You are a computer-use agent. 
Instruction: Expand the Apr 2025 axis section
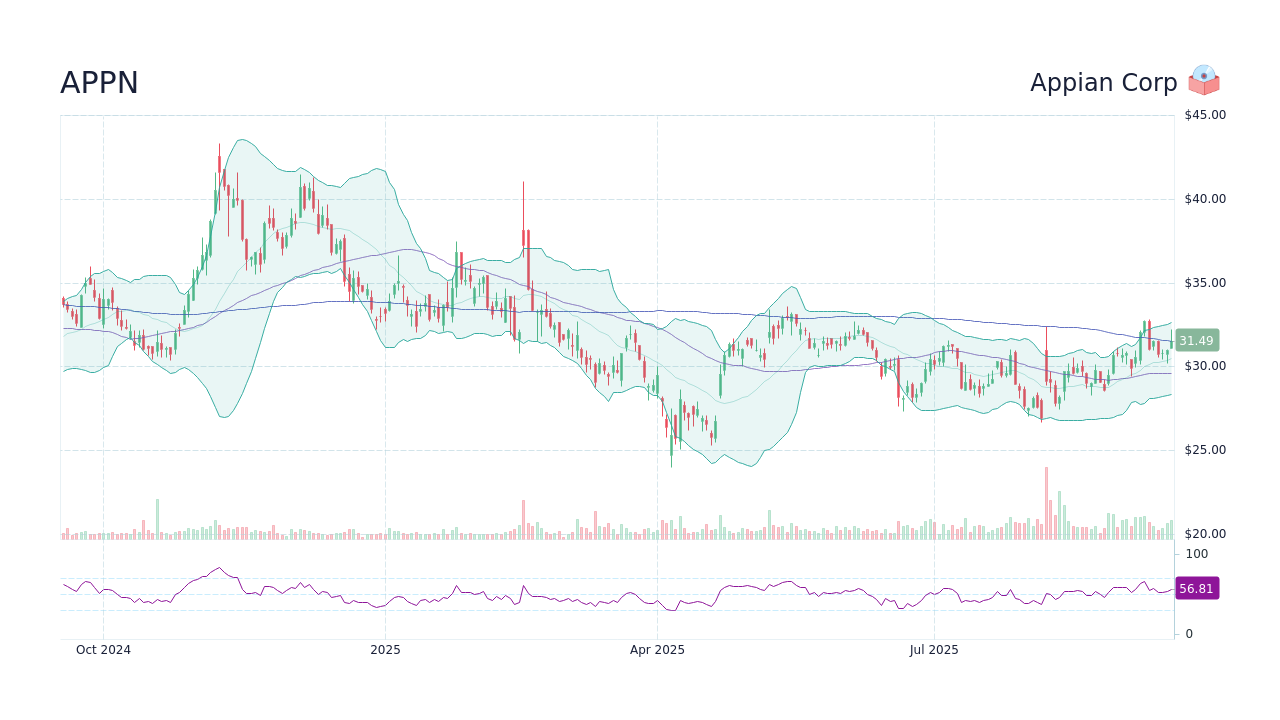pos(659,650)
